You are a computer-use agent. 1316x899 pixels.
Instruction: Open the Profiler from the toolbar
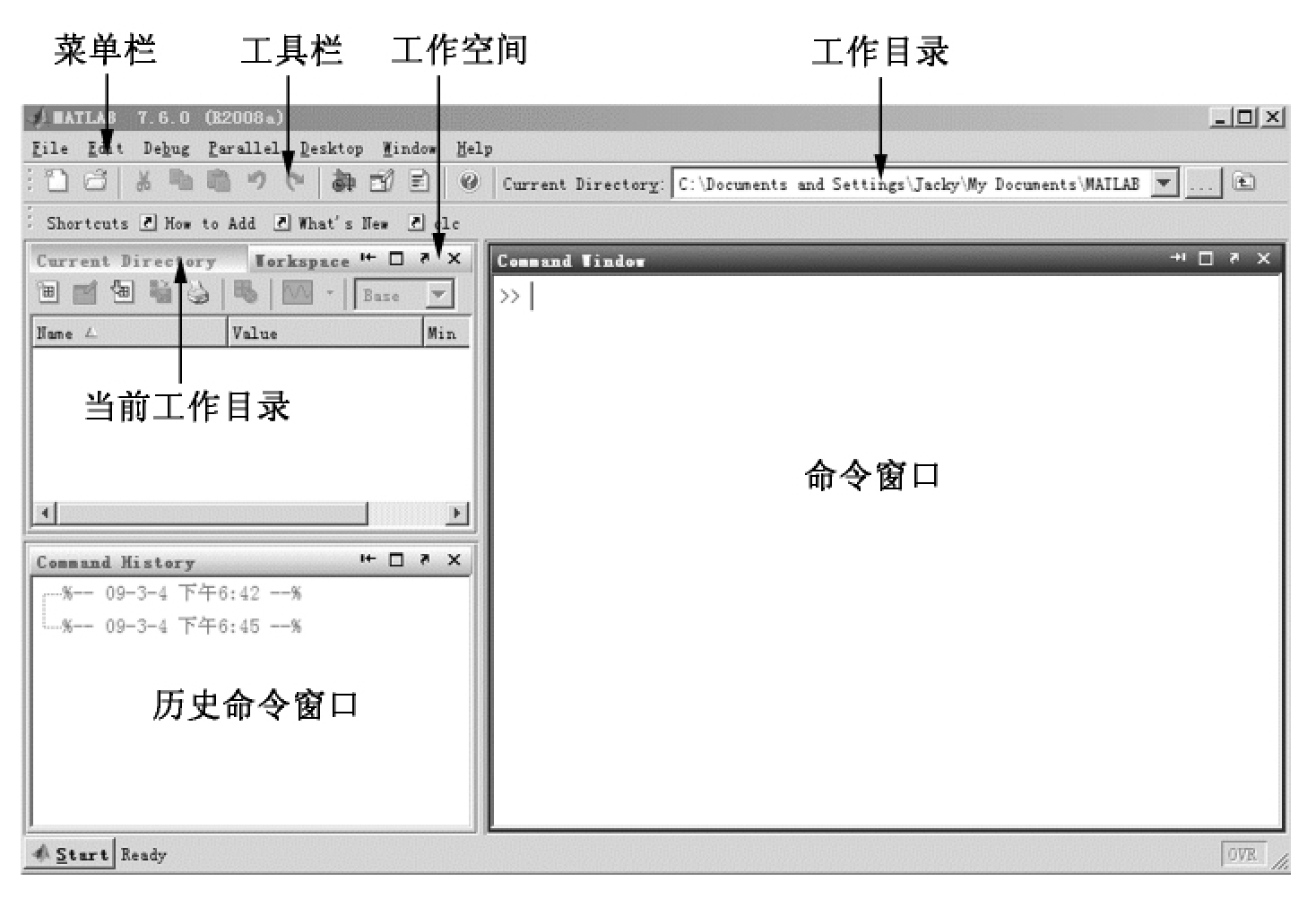419,181
